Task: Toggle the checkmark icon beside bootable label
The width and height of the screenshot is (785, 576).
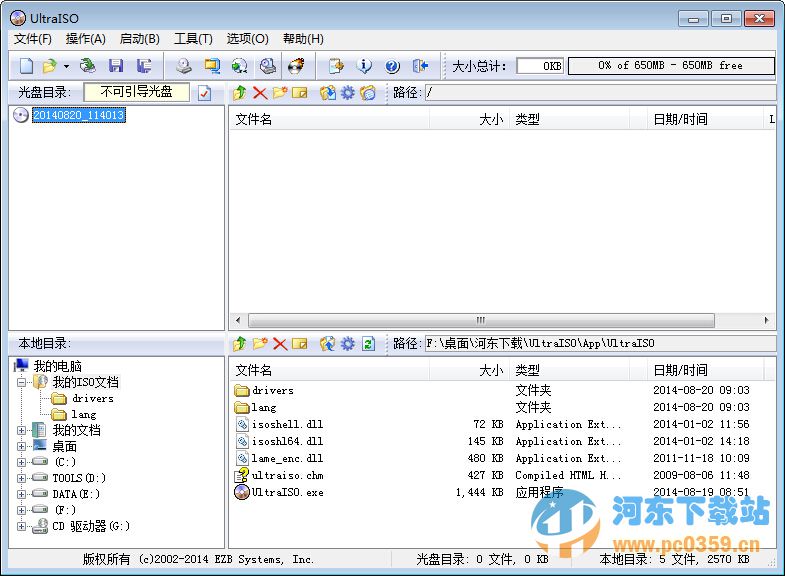Action: [x=204, y=93]
